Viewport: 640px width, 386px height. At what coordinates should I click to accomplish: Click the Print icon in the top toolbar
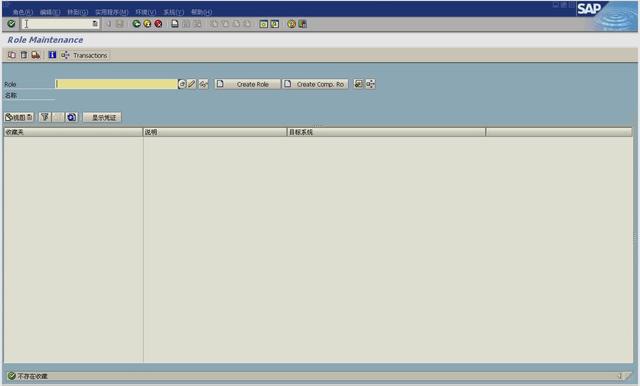click(175, 24)
